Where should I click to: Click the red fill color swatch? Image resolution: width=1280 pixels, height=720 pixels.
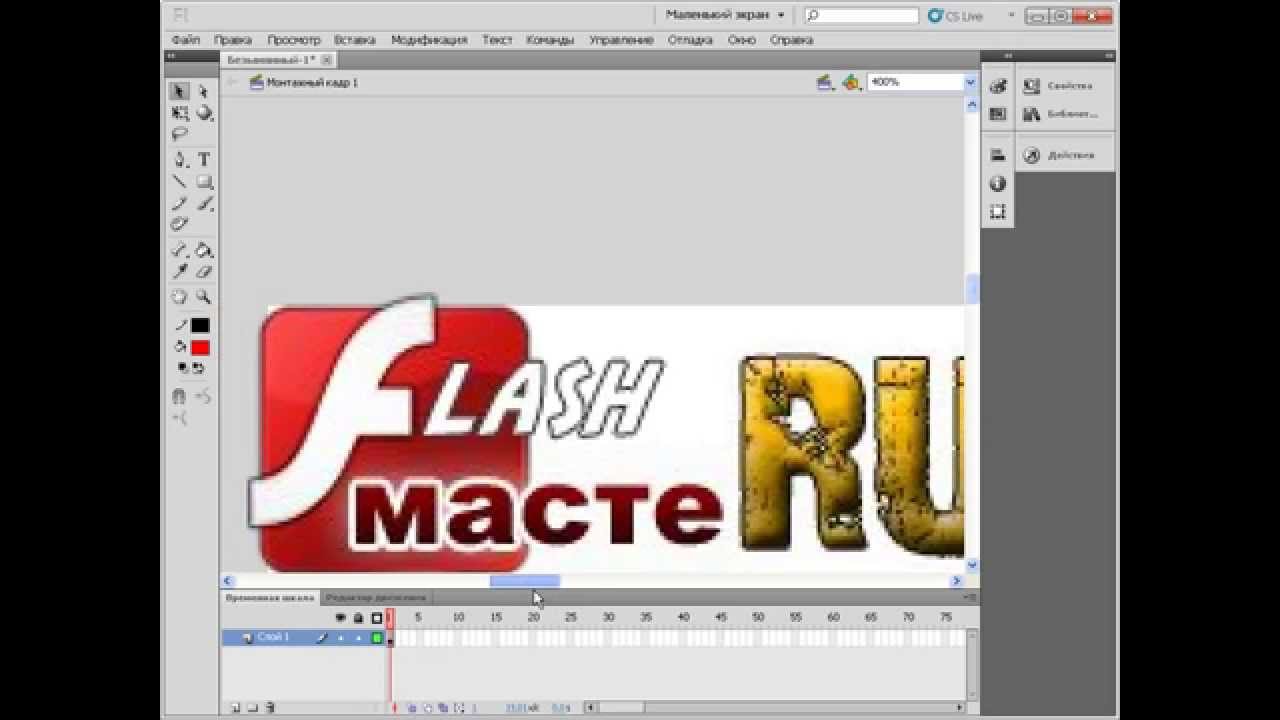(x=200, y=347)
